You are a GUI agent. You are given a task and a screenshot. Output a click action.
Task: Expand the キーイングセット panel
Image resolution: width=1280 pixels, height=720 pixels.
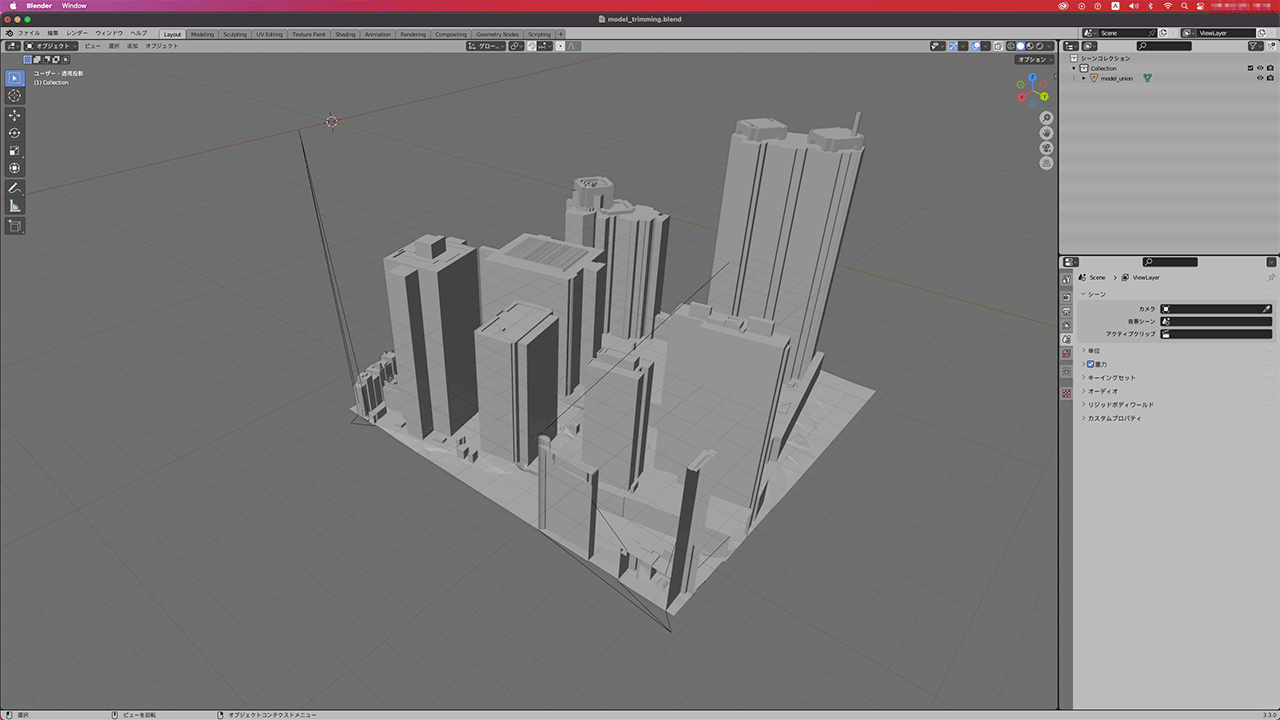1111,378
